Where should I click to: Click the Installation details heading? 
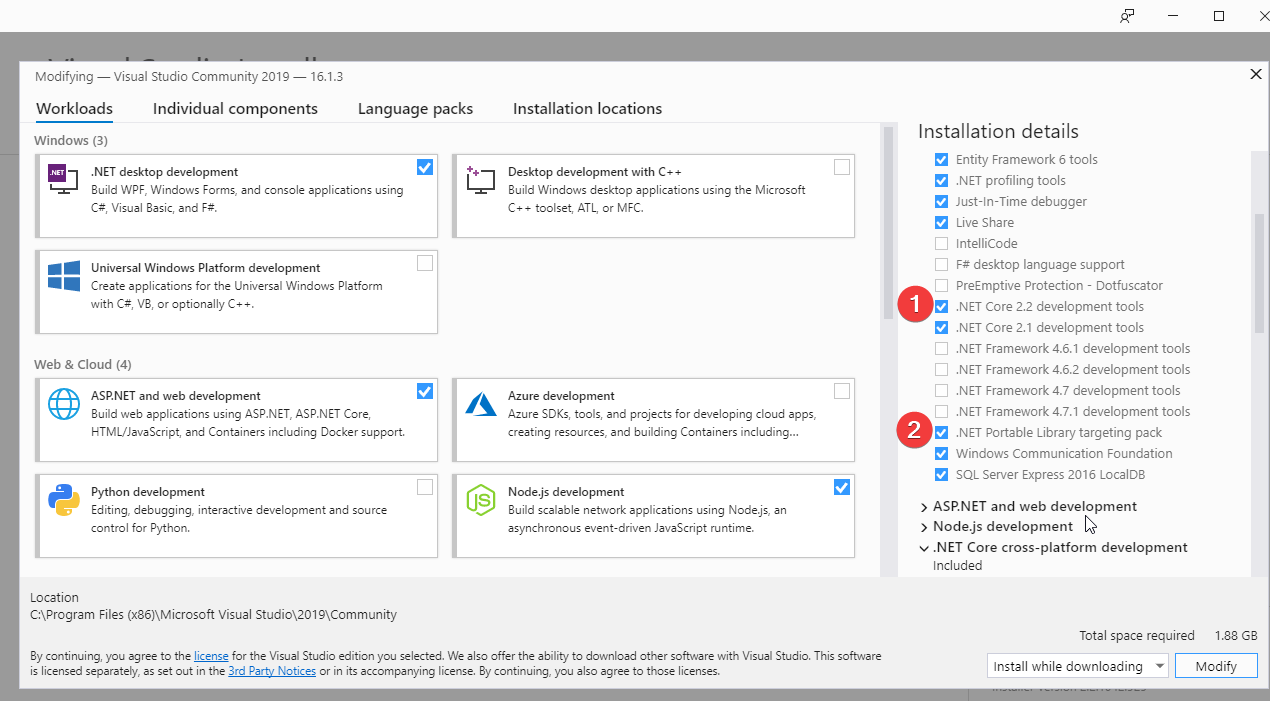998,131
